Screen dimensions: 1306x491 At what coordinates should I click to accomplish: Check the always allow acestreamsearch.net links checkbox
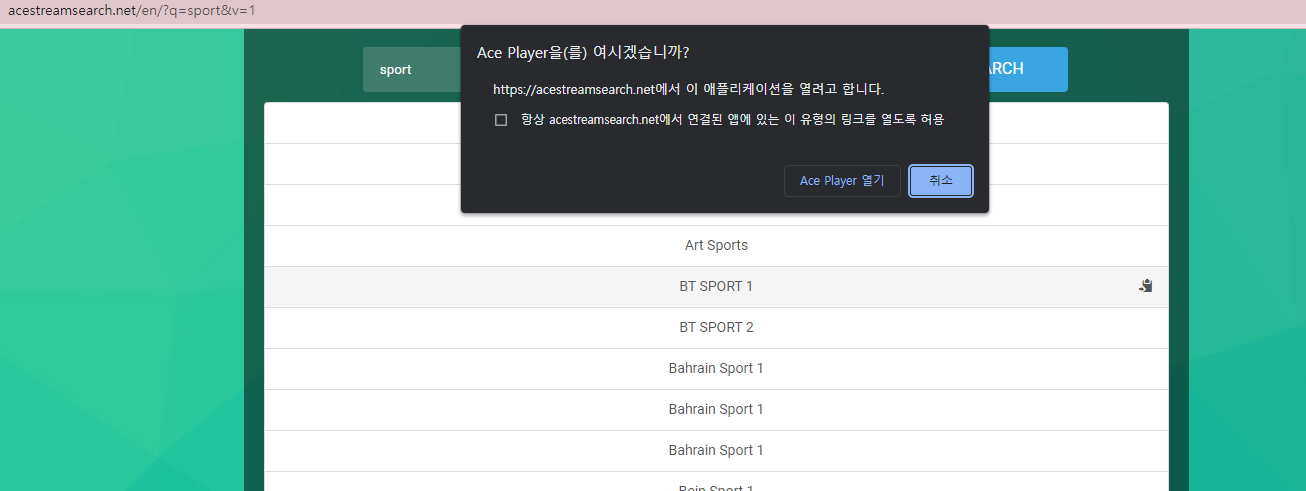click(x=501, y=120)
